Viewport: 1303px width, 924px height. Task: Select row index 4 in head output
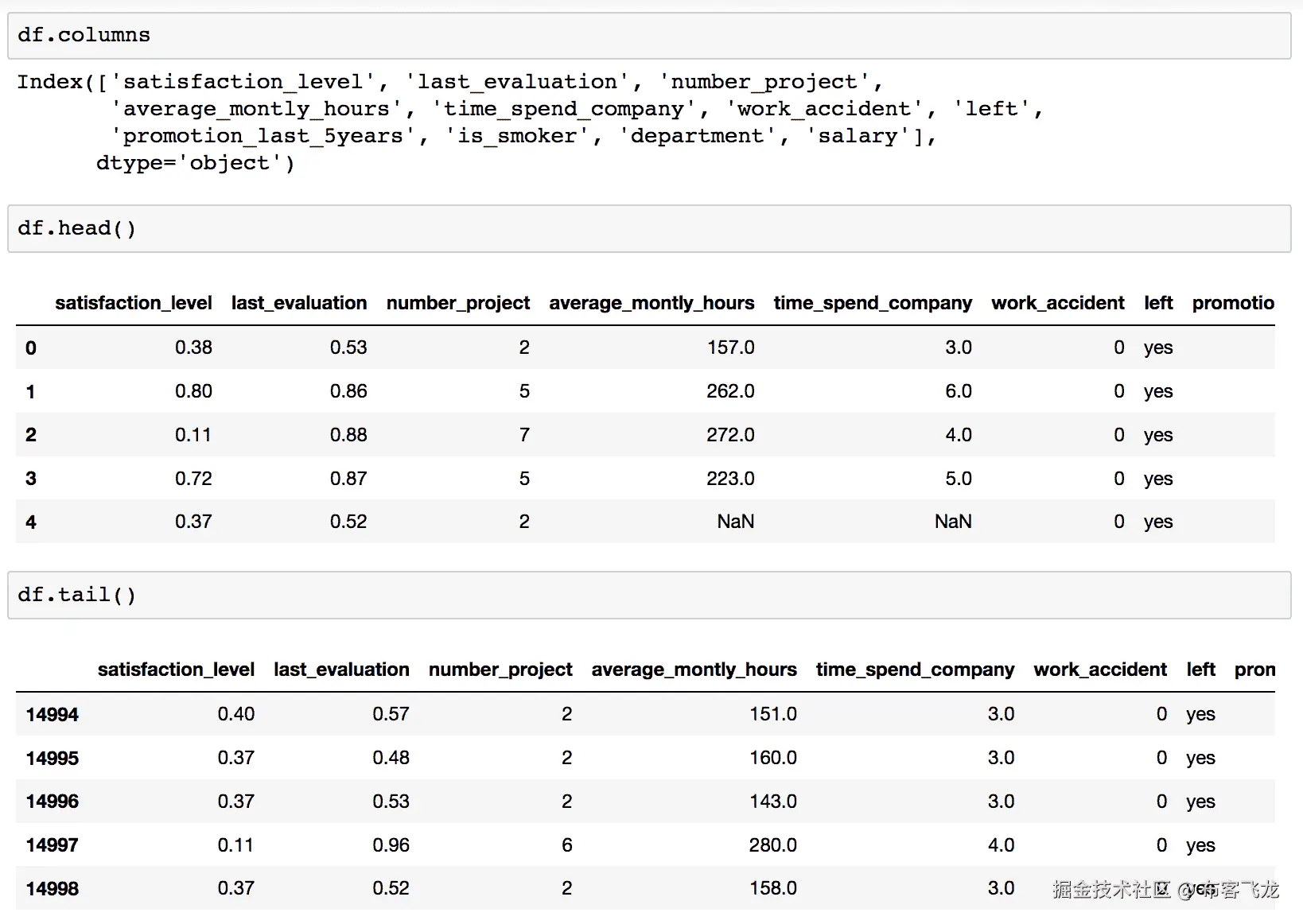click(30, 522)
